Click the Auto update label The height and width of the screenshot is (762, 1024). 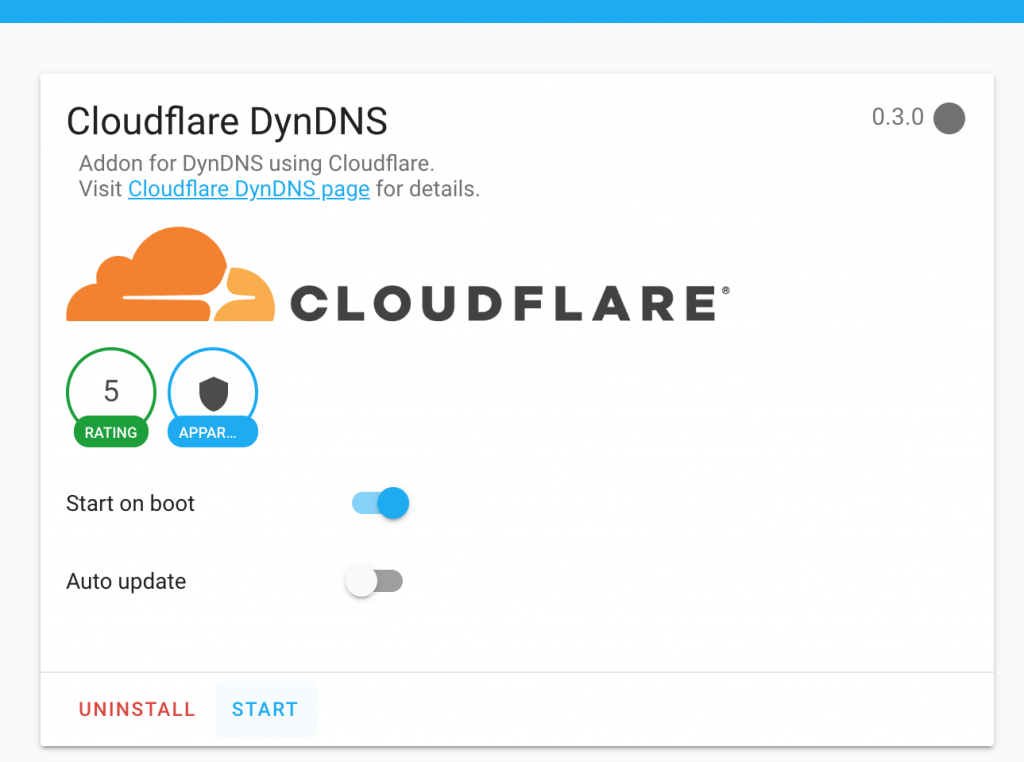[126, 581]
